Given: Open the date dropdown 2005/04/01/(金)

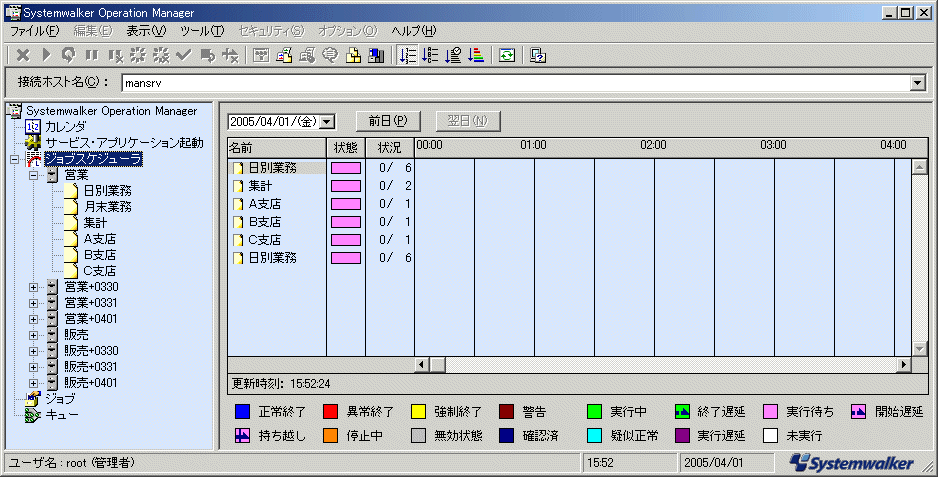Looking at the screenshot, I should tap(327, 121).
